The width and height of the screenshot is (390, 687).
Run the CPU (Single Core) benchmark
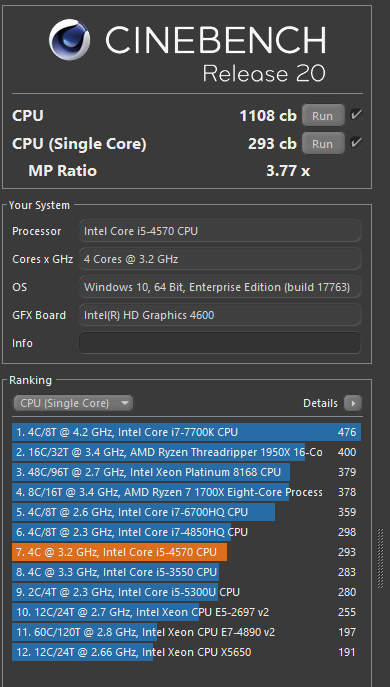[x=323, y=144]
